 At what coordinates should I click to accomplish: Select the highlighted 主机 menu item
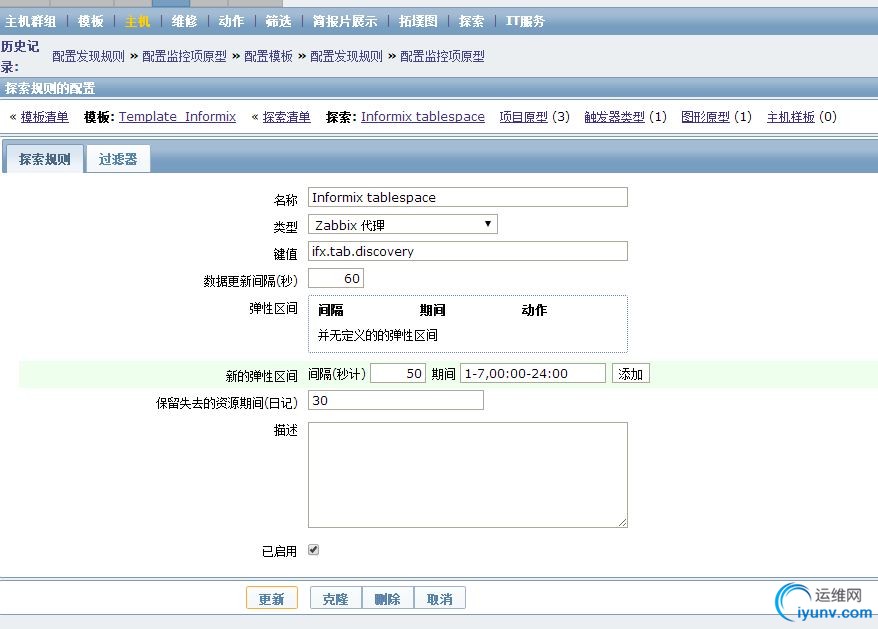coord(137,21)
